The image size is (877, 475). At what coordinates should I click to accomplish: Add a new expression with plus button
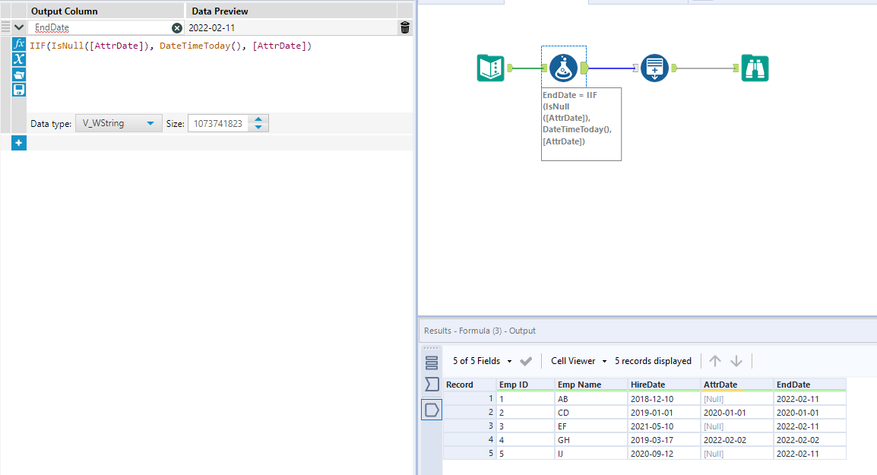pyautogui.click(x=18, y=143)
